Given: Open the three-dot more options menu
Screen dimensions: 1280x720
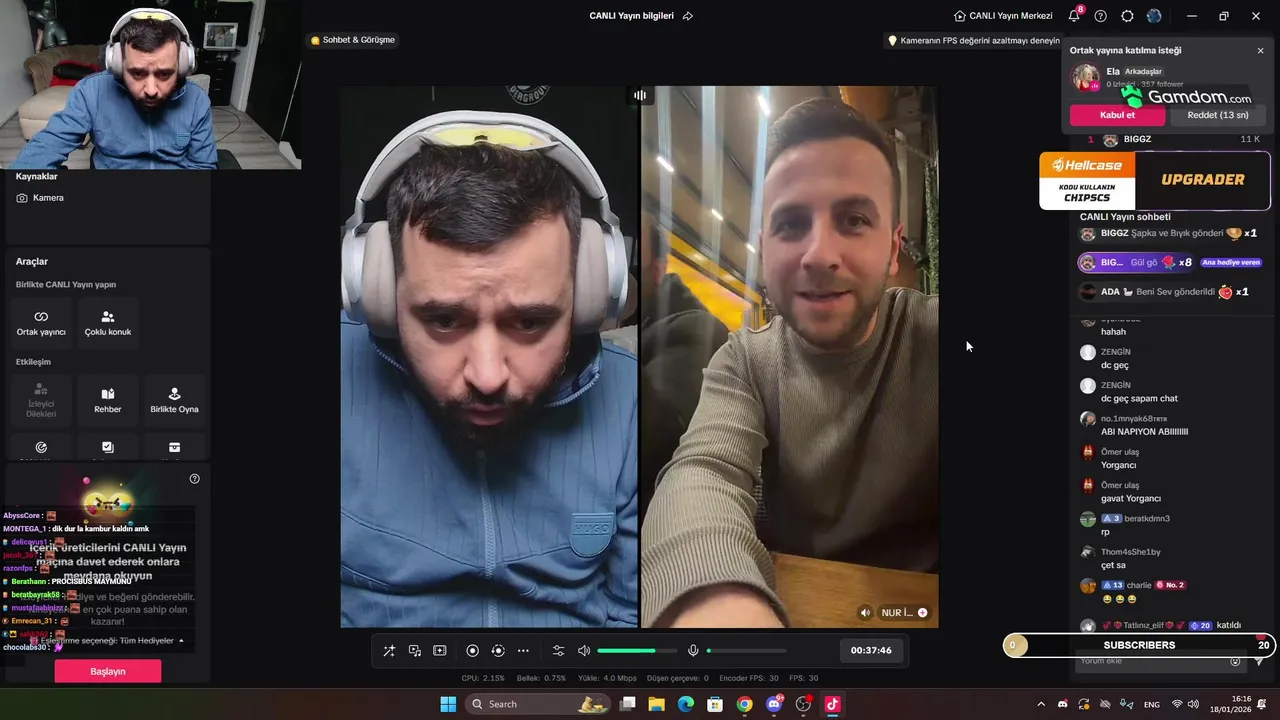Looking at the screenshot, I should point(523,651).
